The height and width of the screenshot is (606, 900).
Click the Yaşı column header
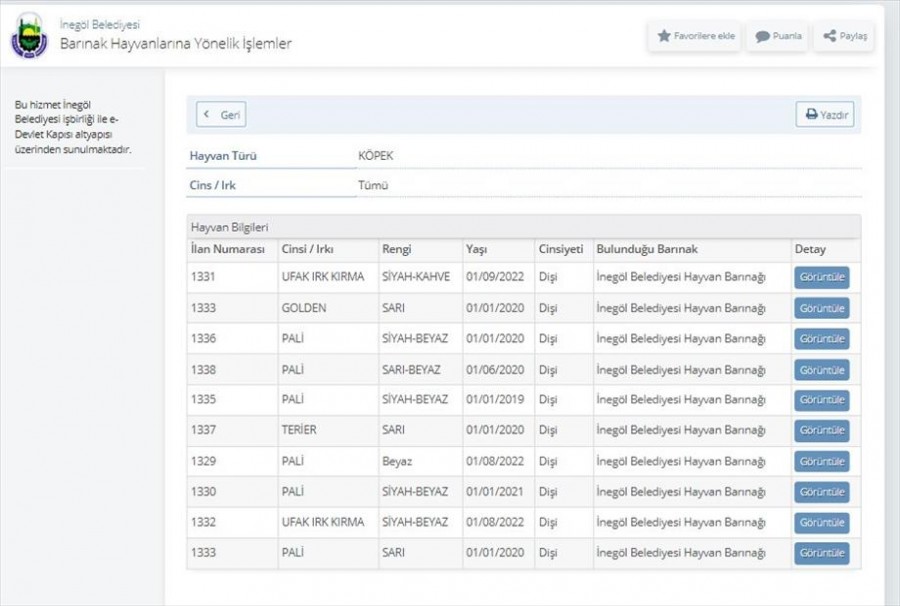pyautogui.click(x=476, y=249)
